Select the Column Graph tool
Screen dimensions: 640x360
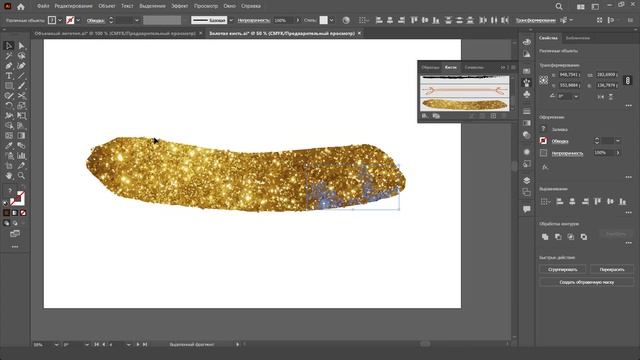[x=21, y=156]
